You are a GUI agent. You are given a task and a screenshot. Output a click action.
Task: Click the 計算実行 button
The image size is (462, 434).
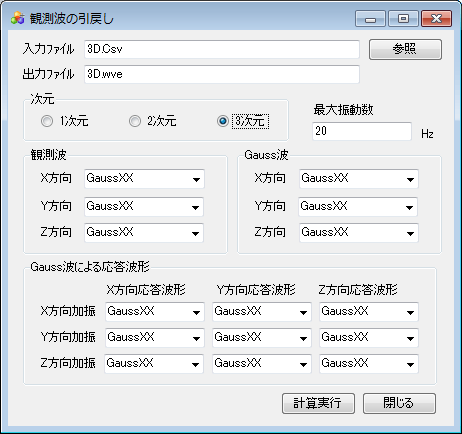pos(318,403)
